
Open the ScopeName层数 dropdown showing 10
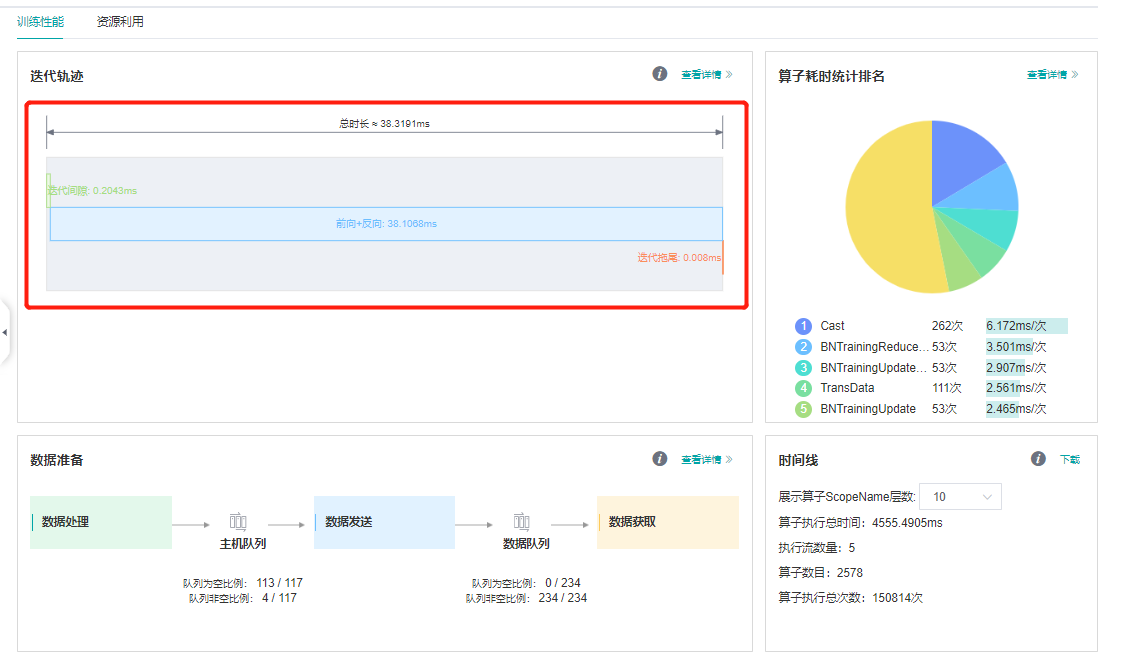tap(960, 497)
